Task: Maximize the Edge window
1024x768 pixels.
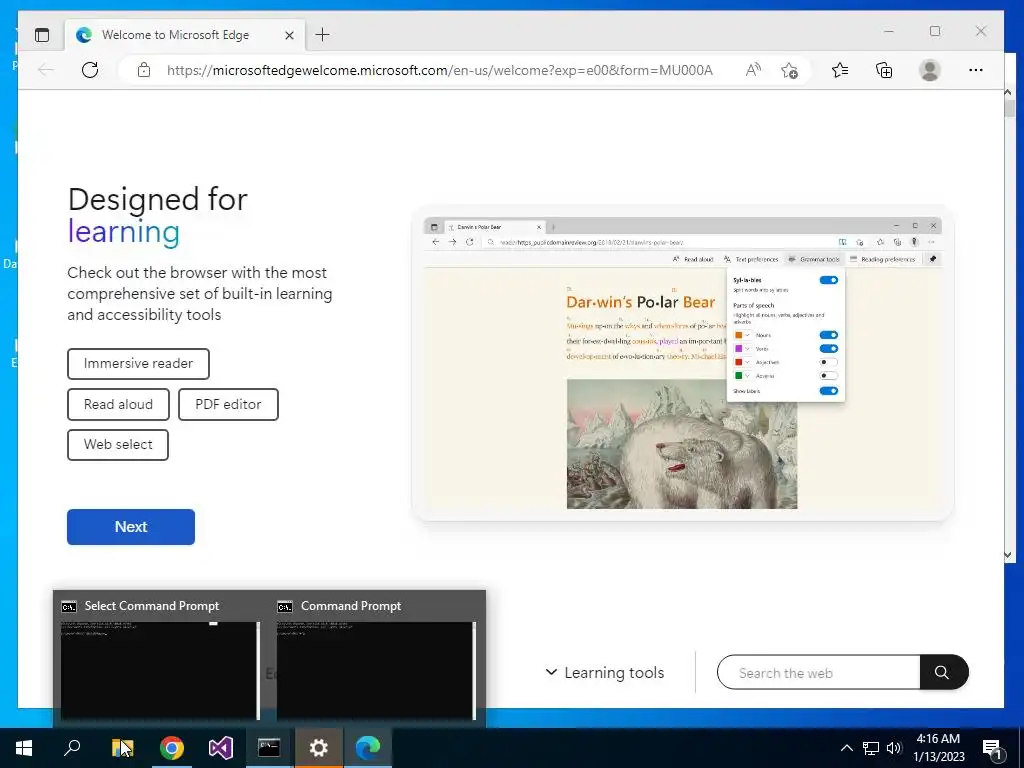Action: click(935, 31)
